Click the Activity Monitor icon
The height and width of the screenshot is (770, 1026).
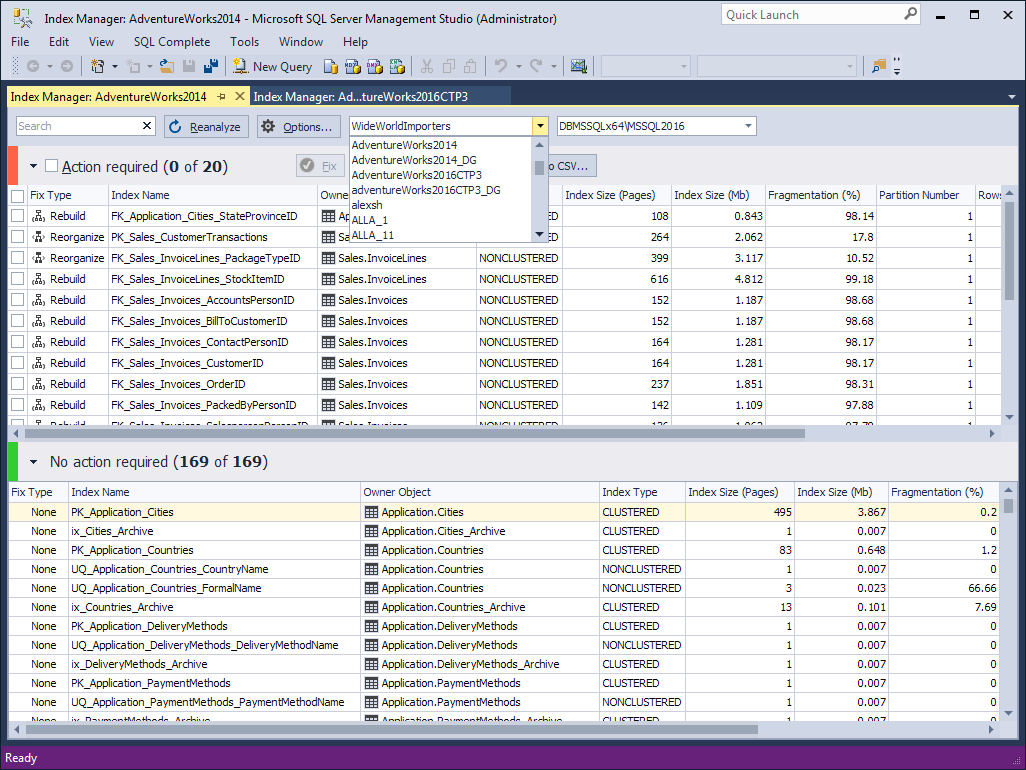point(578,66)
